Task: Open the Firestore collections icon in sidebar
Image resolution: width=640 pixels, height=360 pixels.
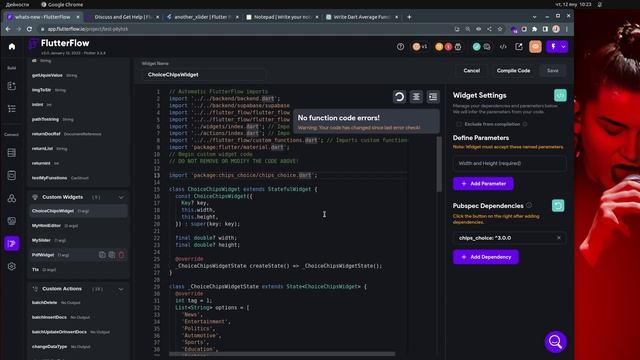Action: tap(12, 153)
